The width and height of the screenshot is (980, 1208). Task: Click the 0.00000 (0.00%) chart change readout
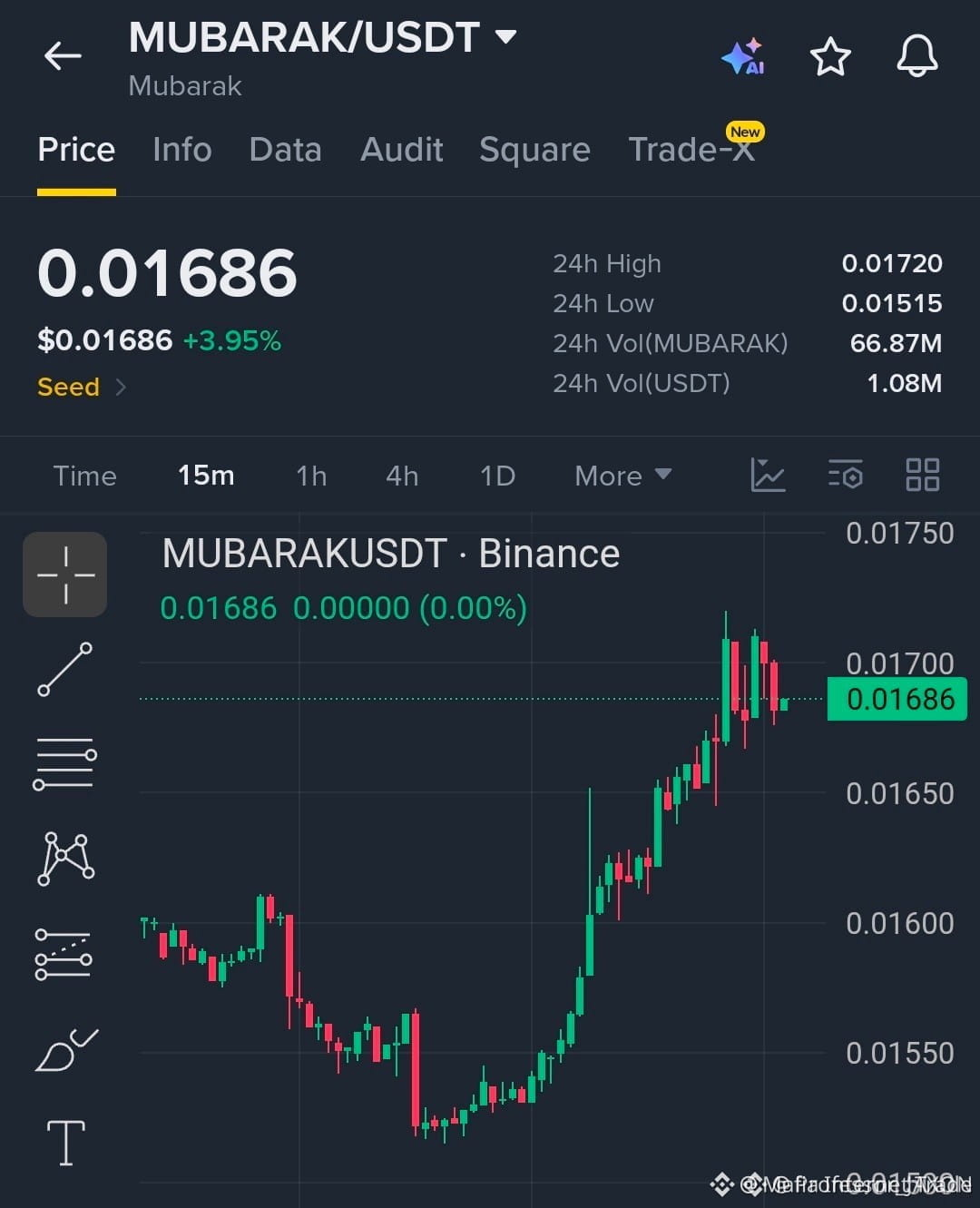[410, 608]
